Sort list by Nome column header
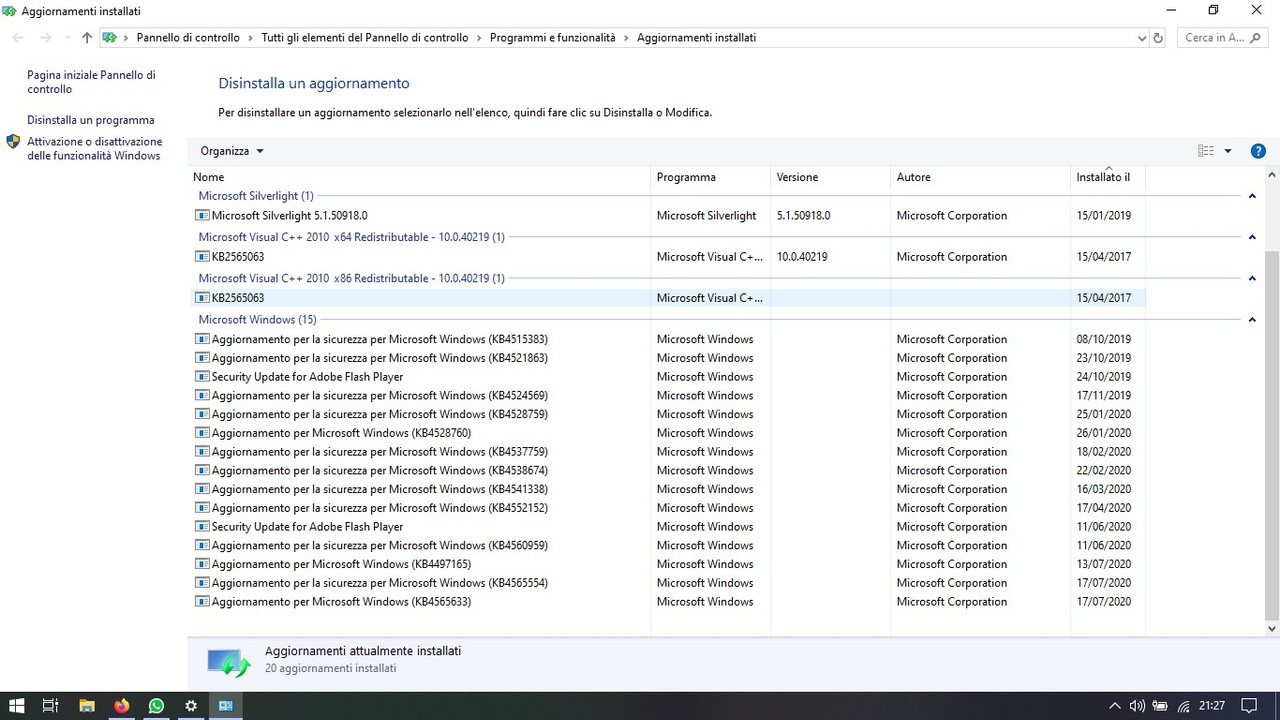This screenshot has width=1280, height=720. [x=419, y=177]
